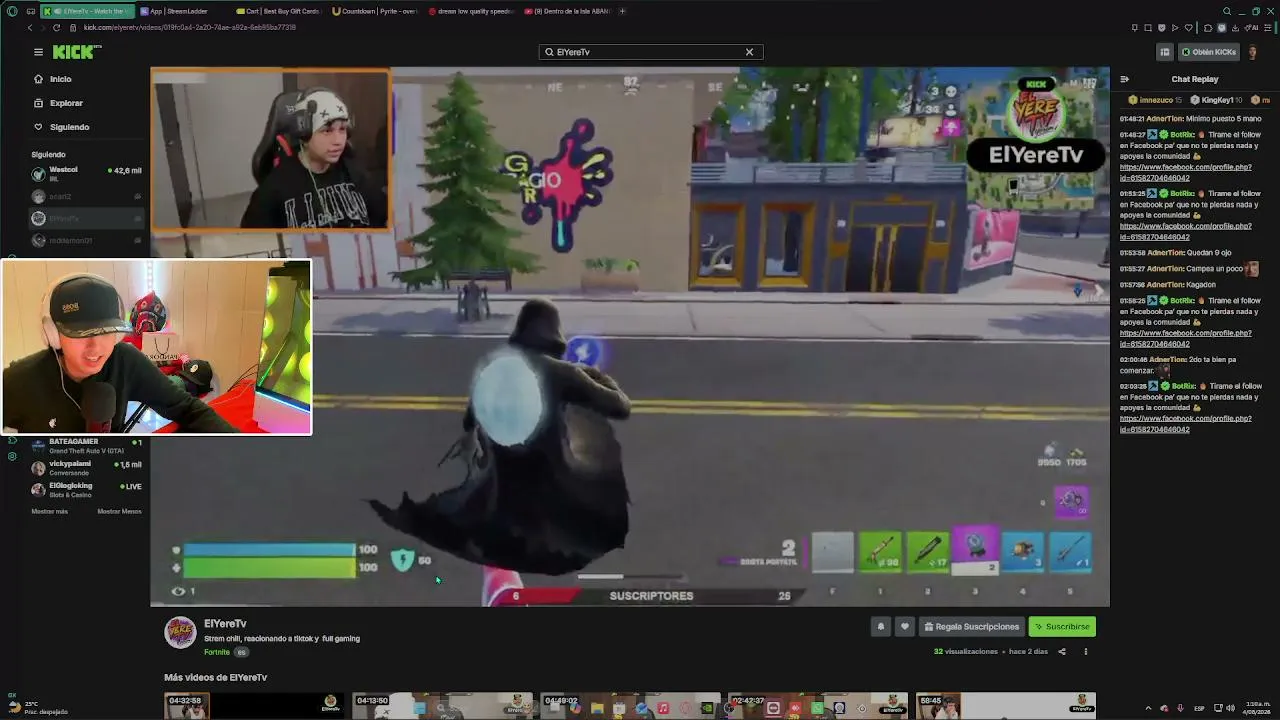Click the green Suscribirse button
The image size is (1280, 720).
pyautogui.click(x=1062, y=627)
